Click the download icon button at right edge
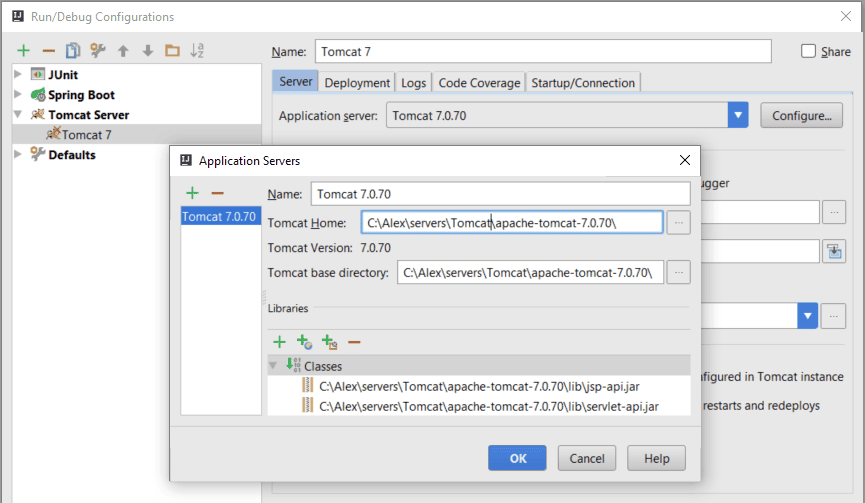This screenshot has height=503, width=865. point(834,252)
